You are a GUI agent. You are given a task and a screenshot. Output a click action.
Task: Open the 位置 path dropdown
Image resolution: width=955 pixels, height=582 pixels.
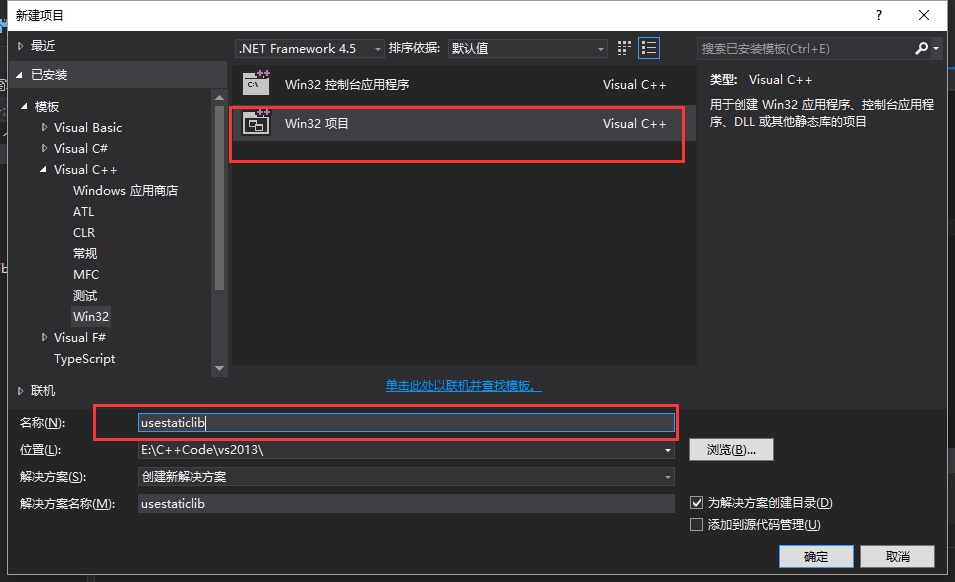coord(668,451)
